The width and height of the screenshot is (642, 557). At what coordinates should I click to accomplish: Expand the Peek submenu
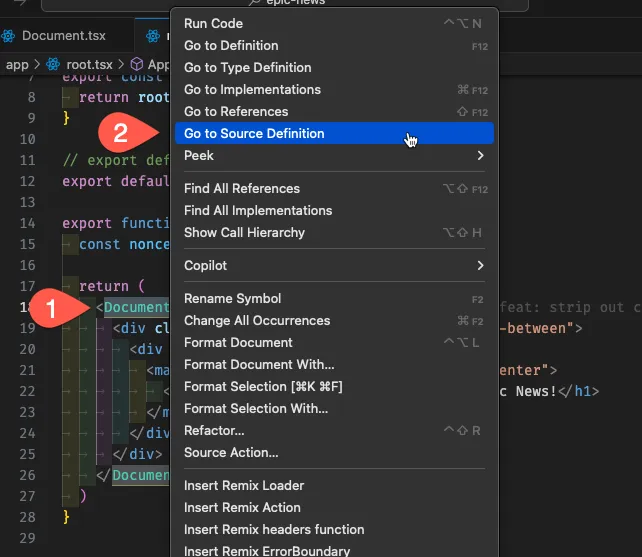coord(334,156)
